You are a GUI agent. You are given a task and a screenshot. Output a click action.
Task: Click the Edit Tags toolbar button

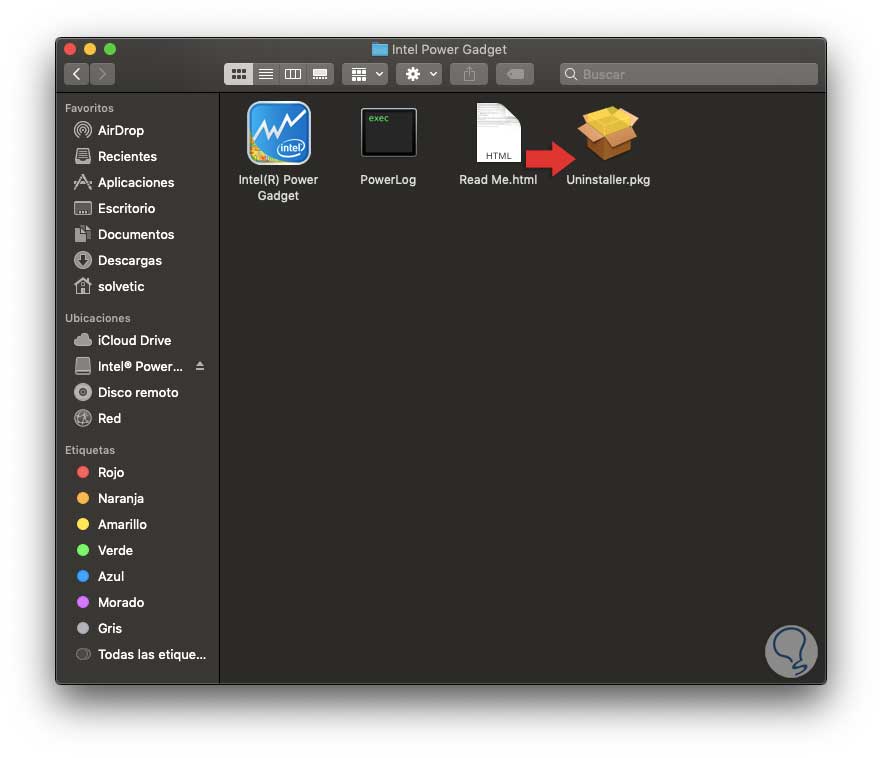(x=515, y=74)
